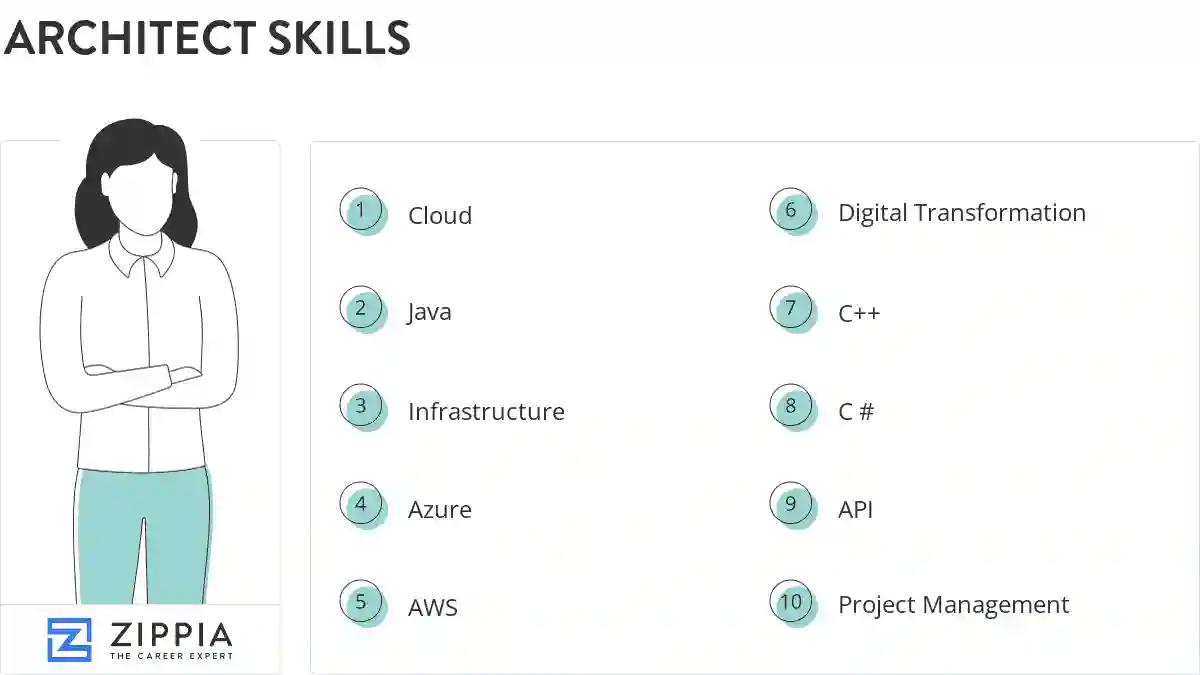Select the number 9 circle icon

pyautogui.click(x=791, y=505)
